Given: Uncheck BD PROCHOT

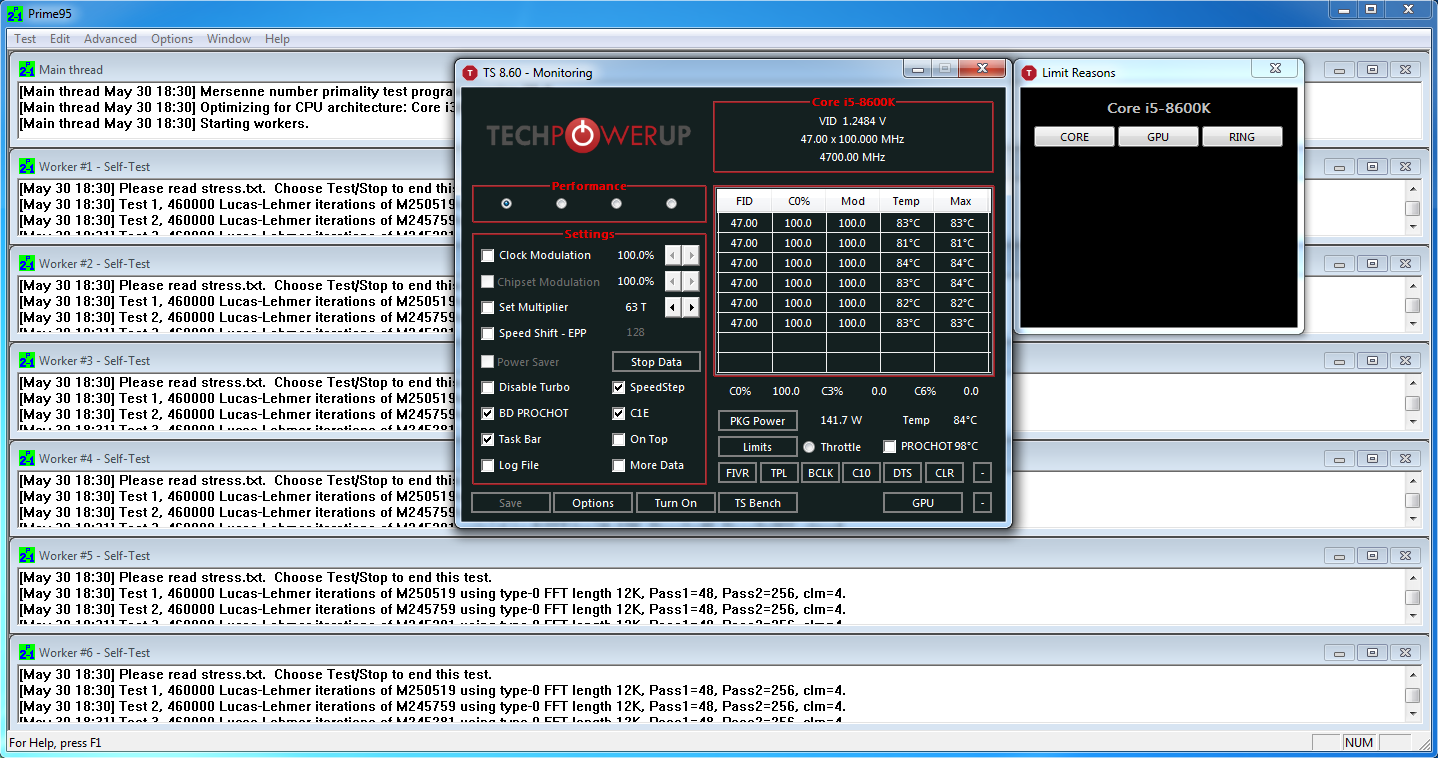Looking at the screenshot, I should click(x=488, y=414).
